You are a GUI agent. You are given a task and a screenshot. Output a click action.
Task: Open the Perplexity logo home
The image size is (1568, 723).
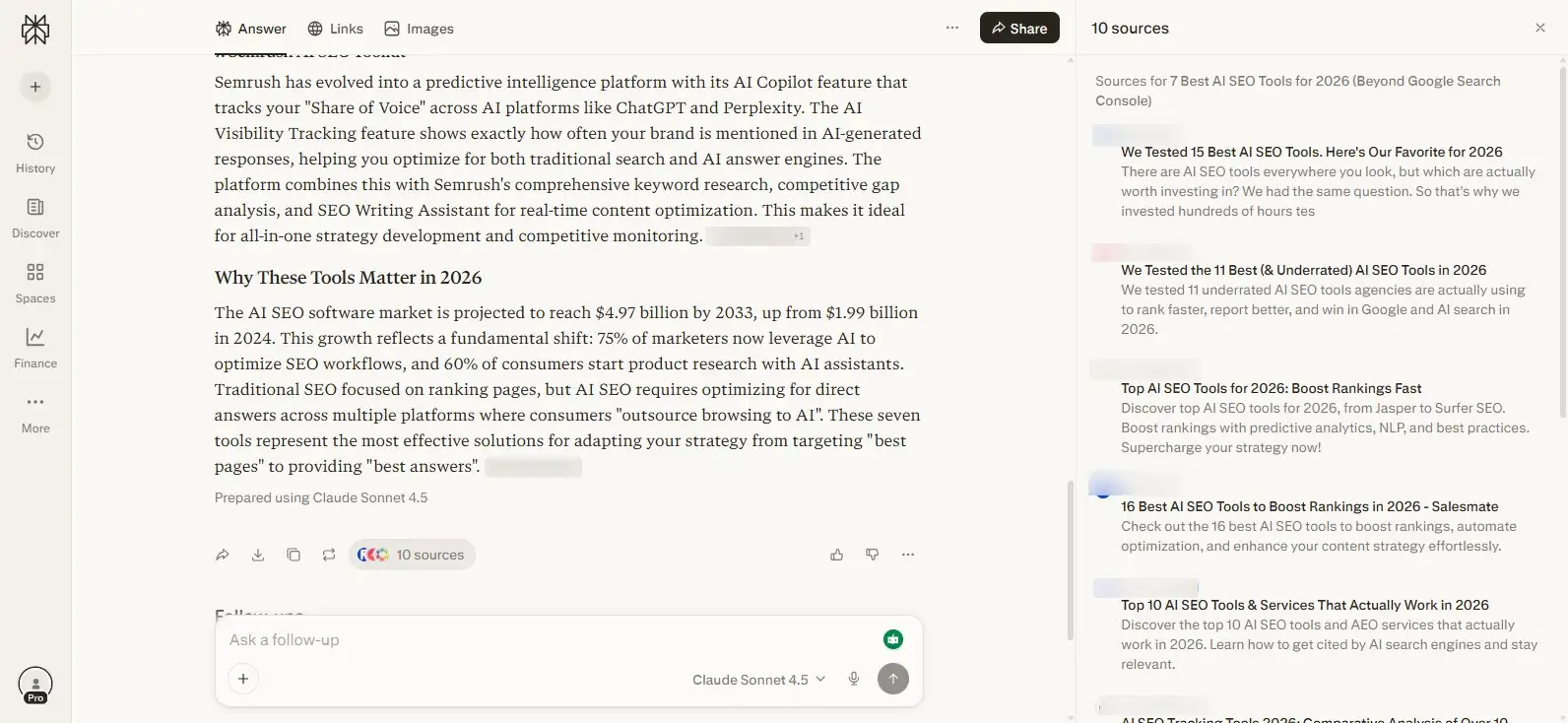pos(35,30)
